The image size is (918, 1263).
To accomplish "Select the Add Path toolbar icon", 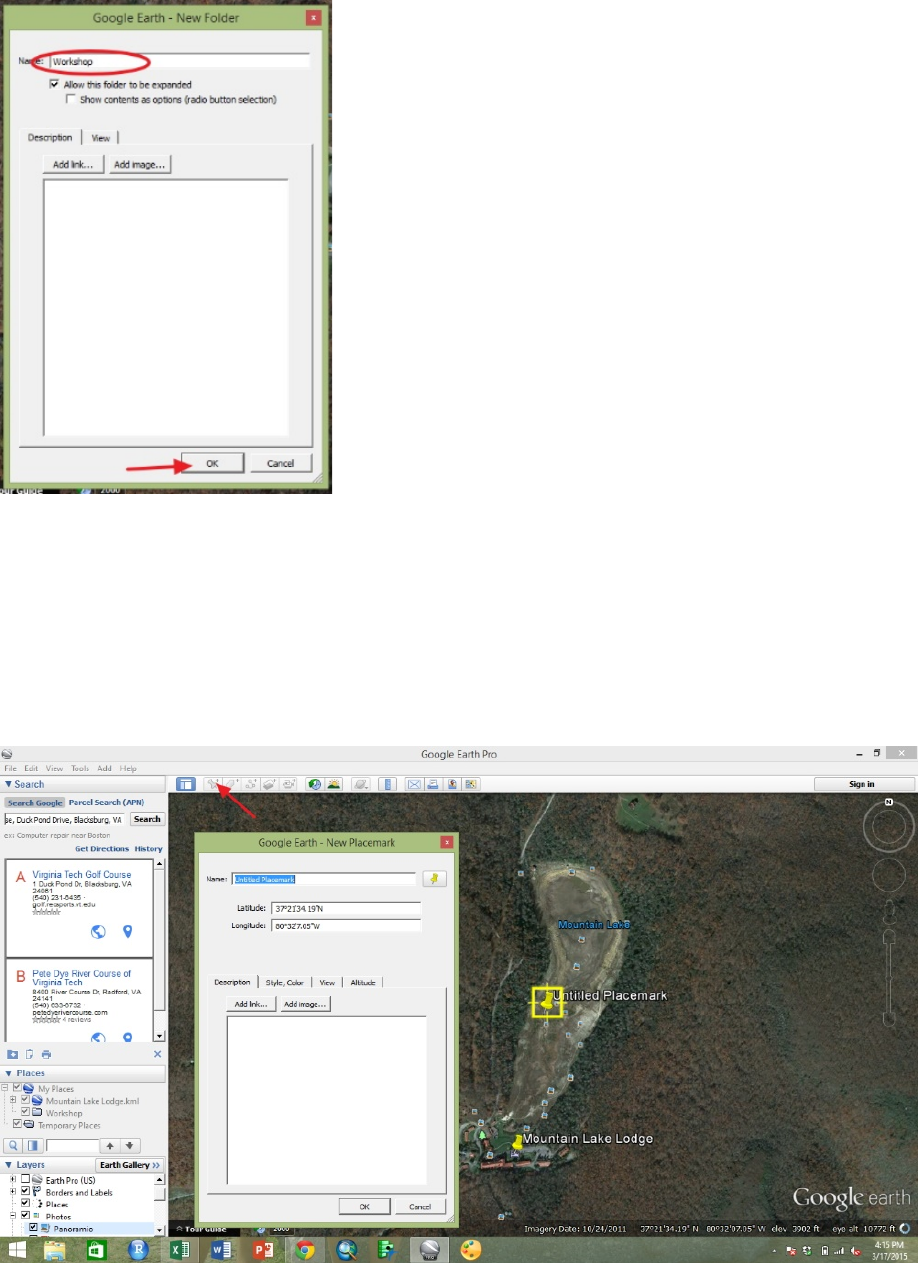I will click(x=251, y=784).
